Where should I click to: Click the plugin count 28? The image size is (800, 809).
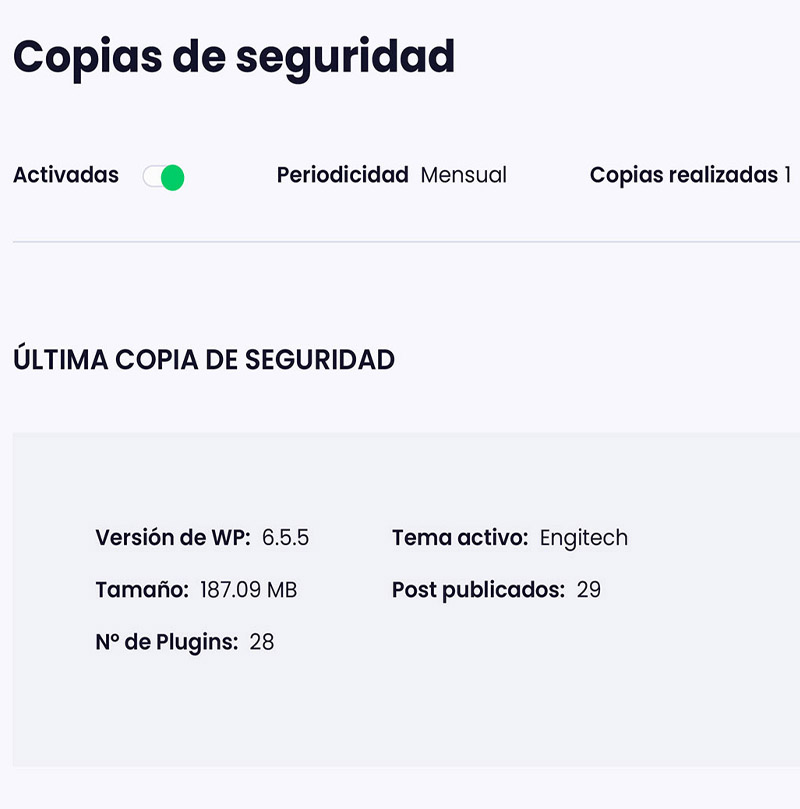point(262,642)
